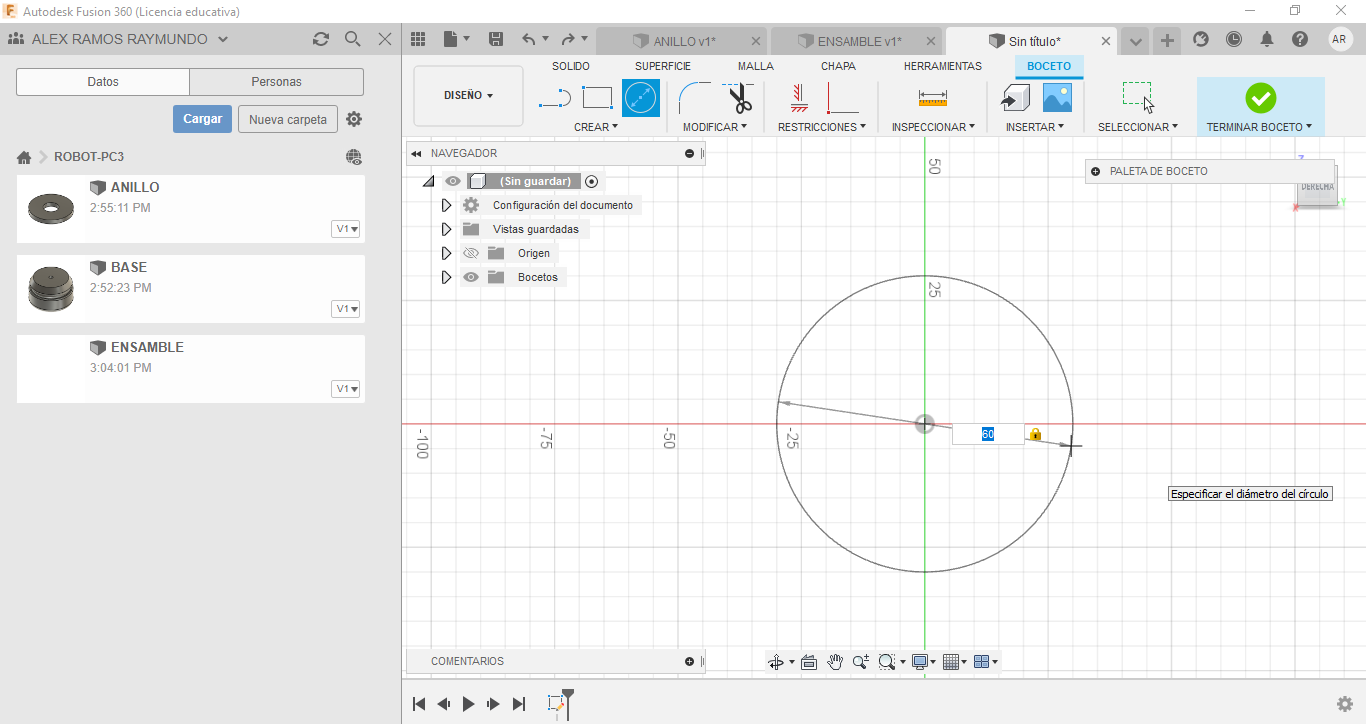Click the timeline play button
Screen dimensions: 1366x724
(x=468, y=704)
